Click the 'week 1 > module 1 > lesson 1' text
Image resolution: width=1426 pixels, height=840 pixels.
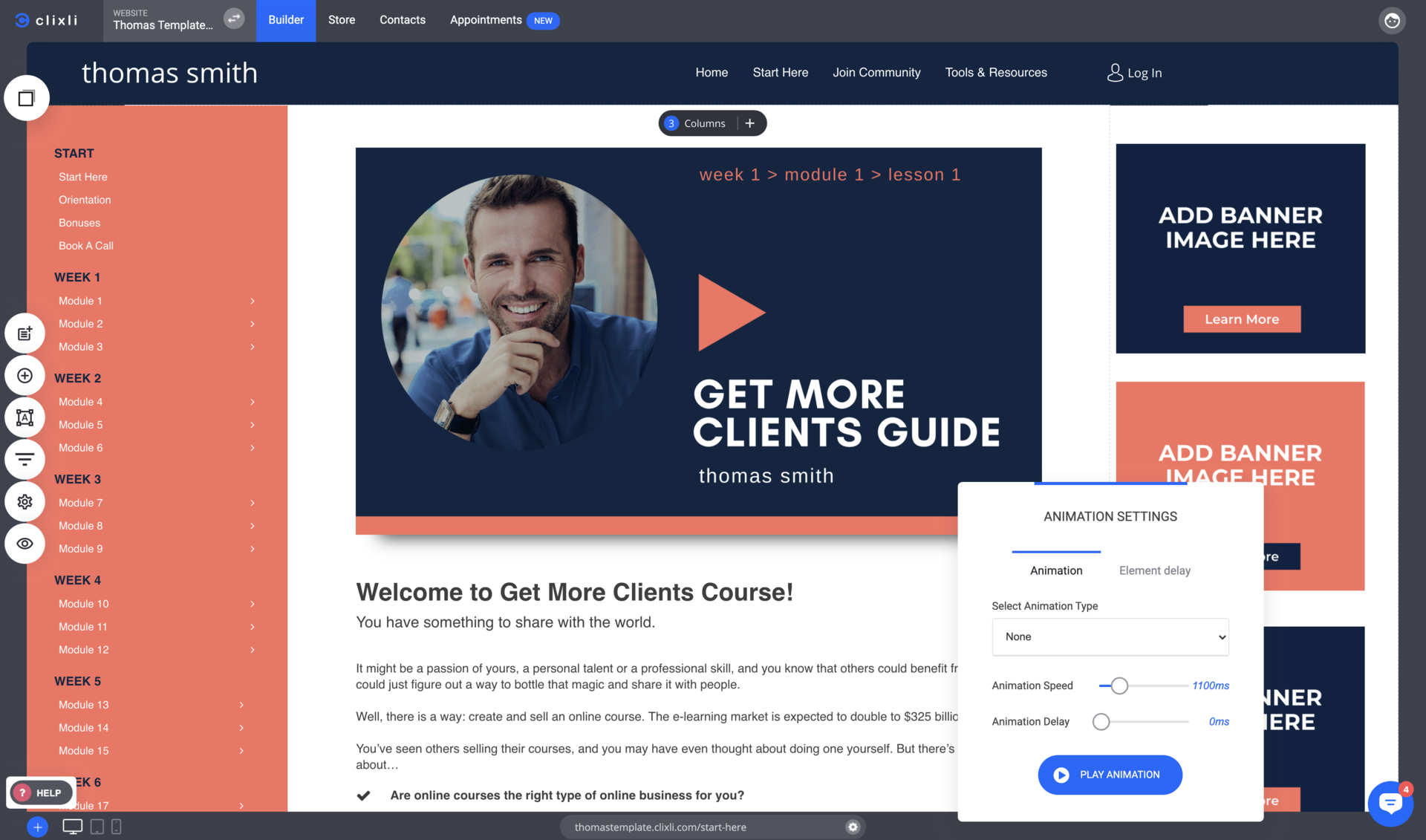[x=830, y=175]
